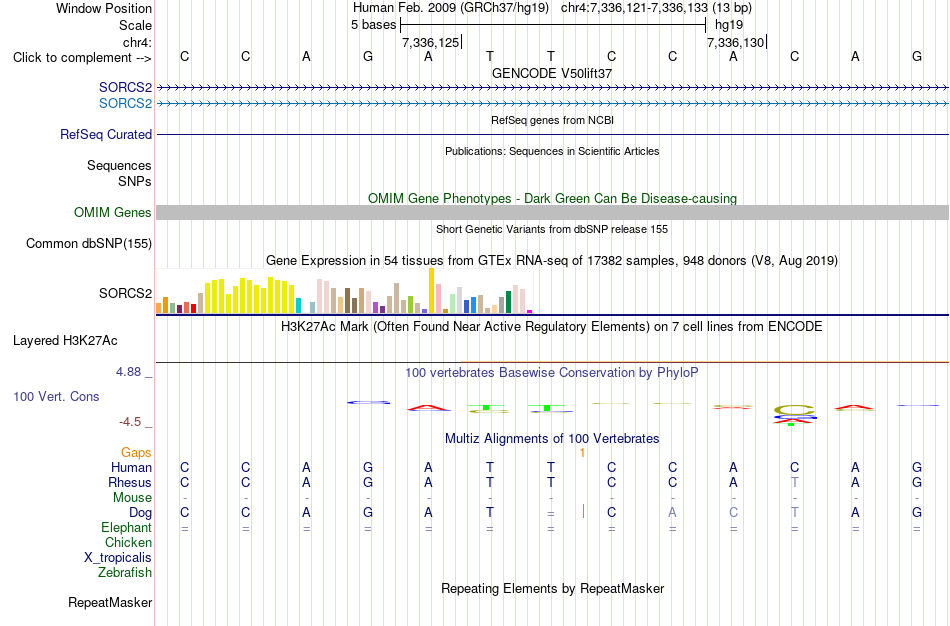950x626 pixels.
Task: Click the magenta bar ending the GTEx chart
Action: click(x=530, y=311)
